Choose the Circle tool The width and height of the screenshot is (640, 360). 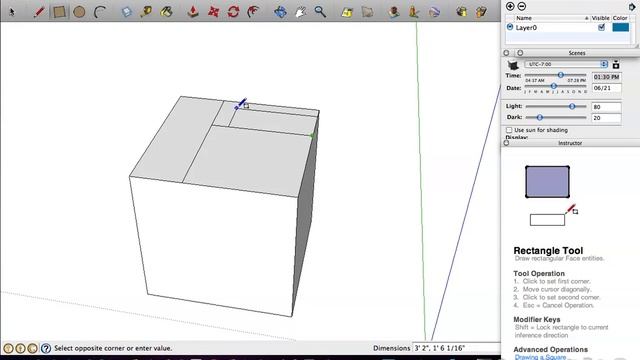pos(79,12)
